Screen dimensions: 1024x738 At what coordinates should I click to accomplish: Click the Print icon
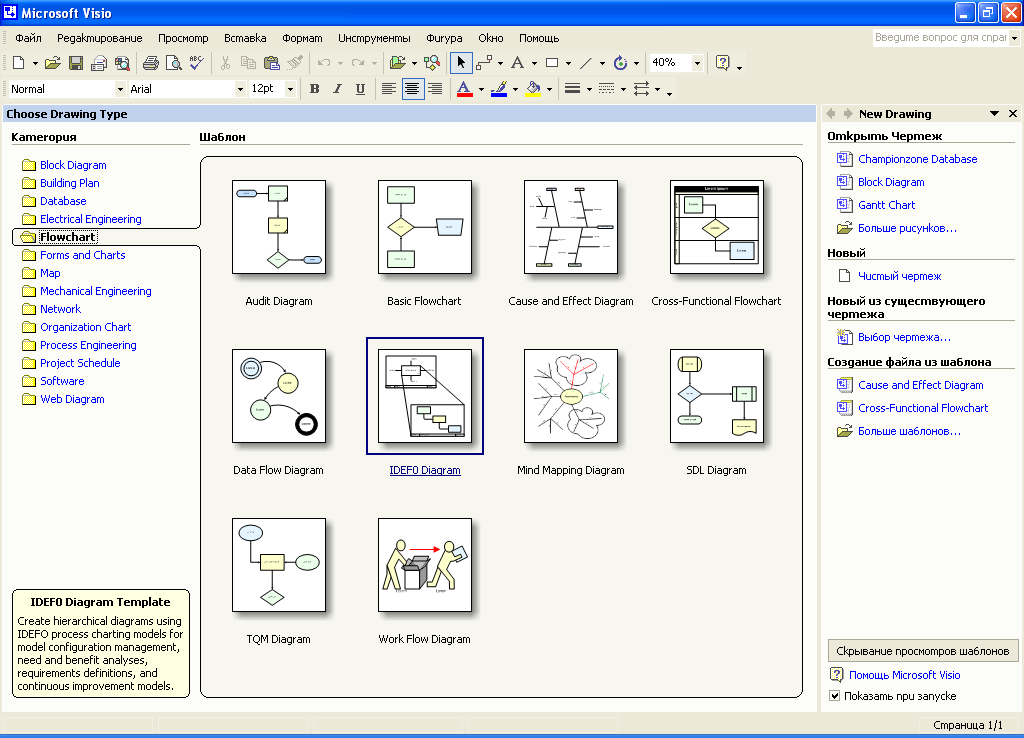(151, 63)
